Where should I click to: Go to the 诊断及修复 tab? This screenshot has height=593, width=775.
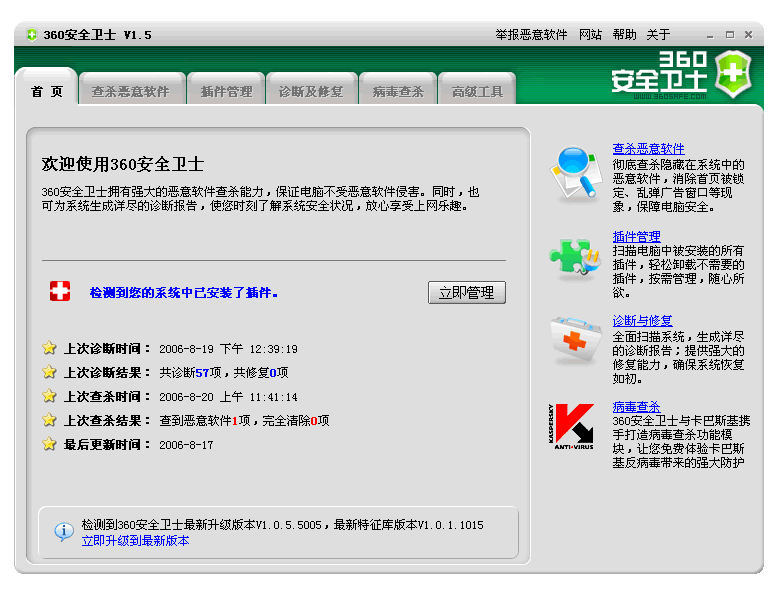click(311, 90)
